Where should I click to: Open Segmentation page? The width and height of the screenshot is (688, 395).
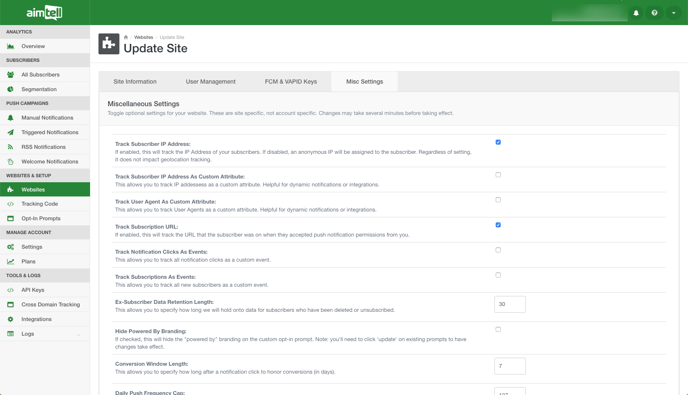45,89
